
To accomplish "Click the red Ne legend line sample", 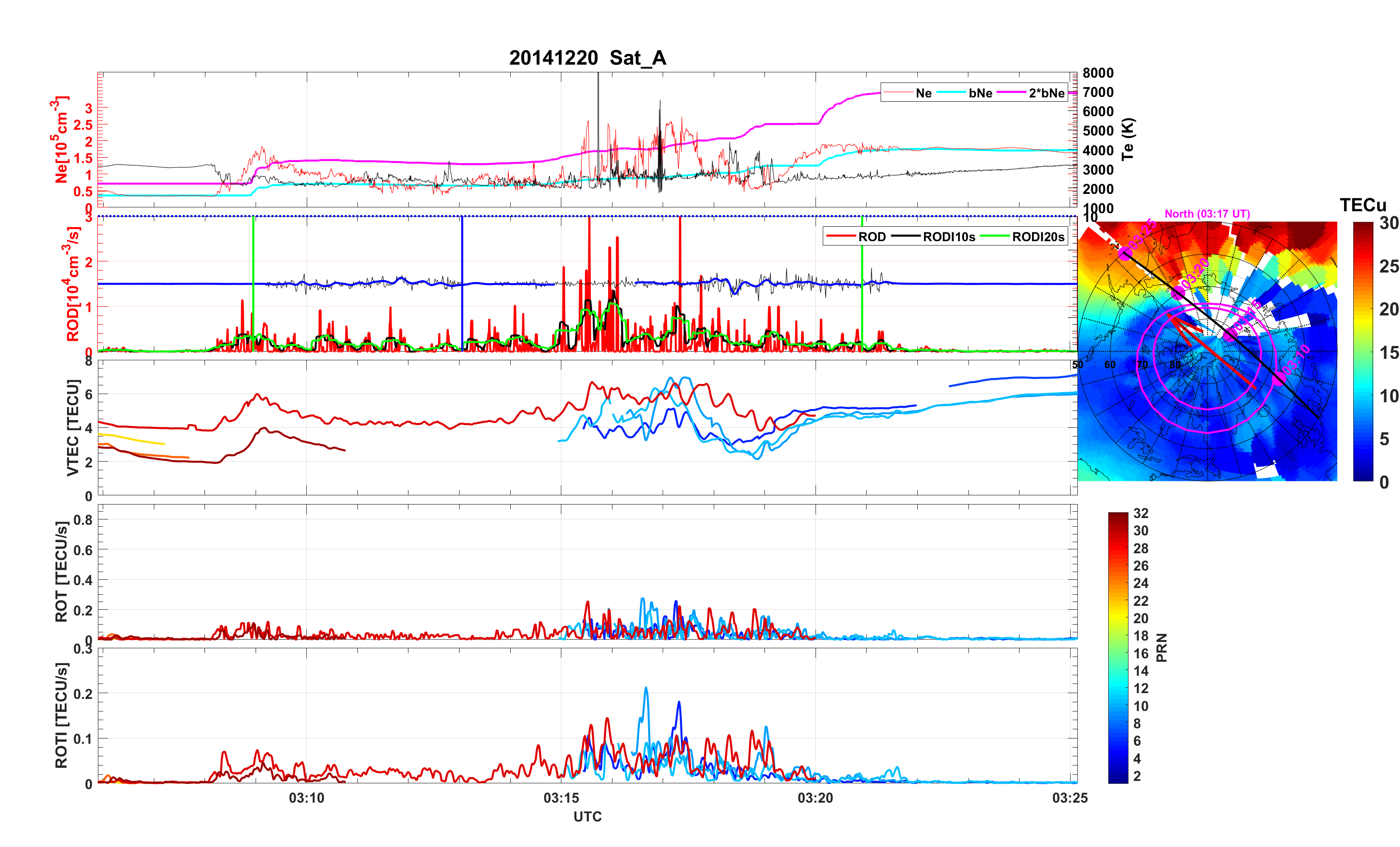I will click(x=898, y=93).
